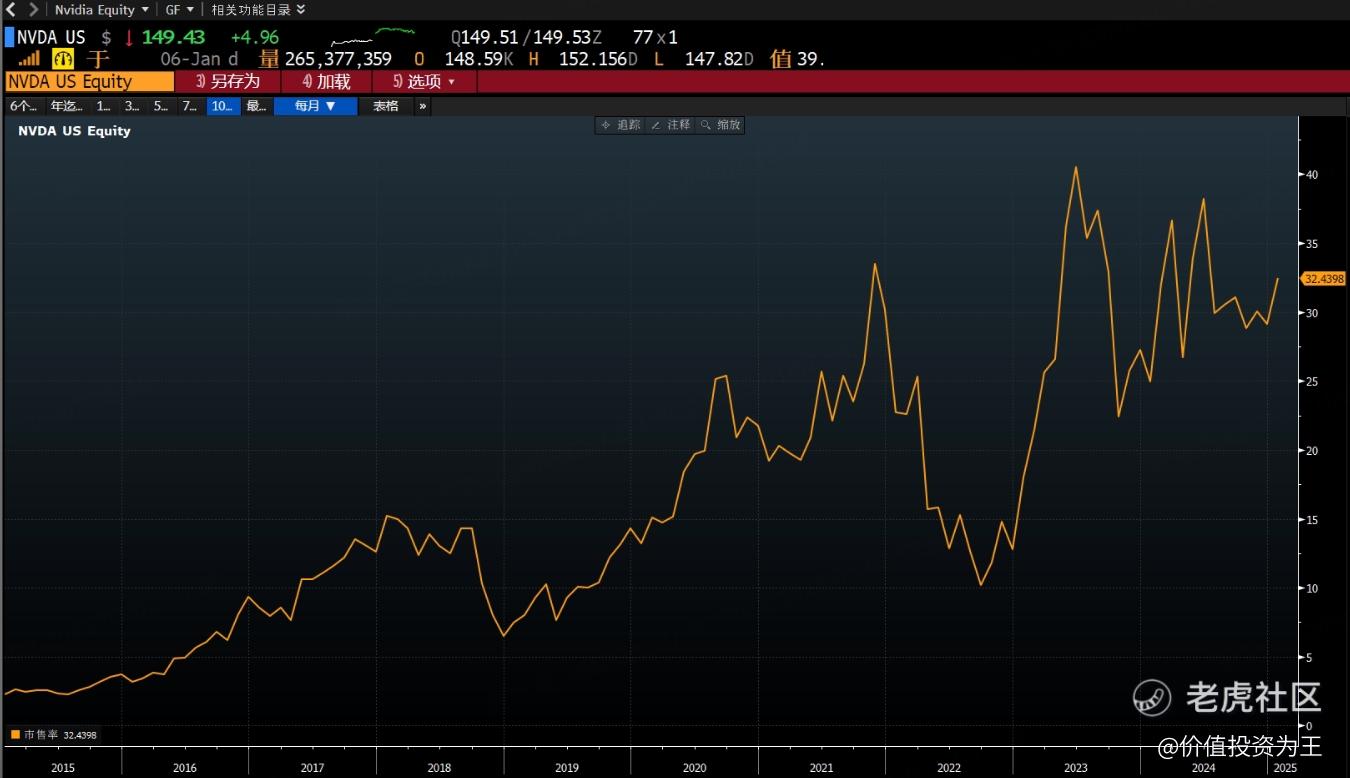Click the NVDA US Equity chart title
This screenshot has height=778, width=1350.
click(75, 131)
